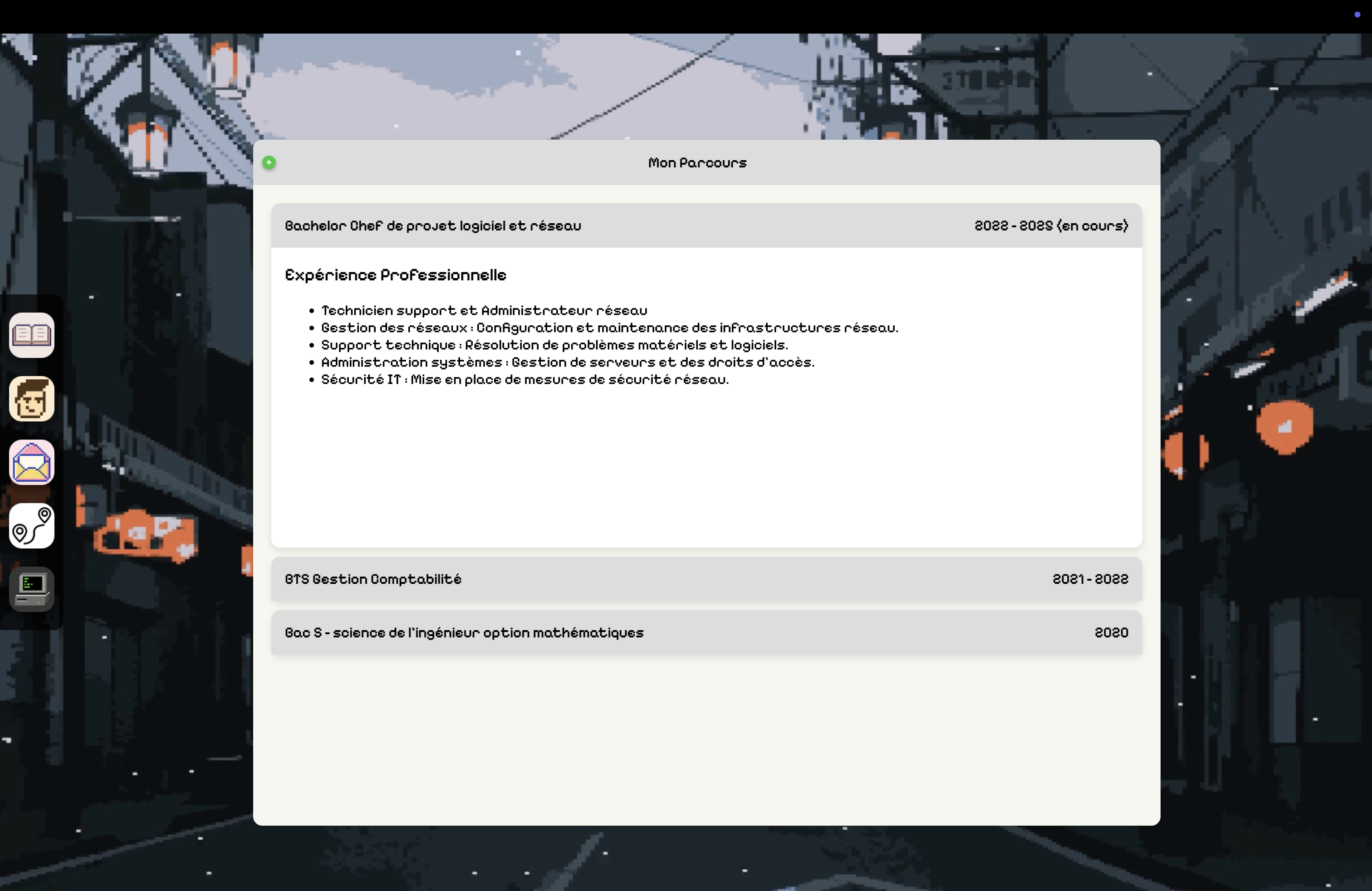Launch the terminal computer dock icon
This screenshot has height=891, width=1372.
[x=32, y=589]
